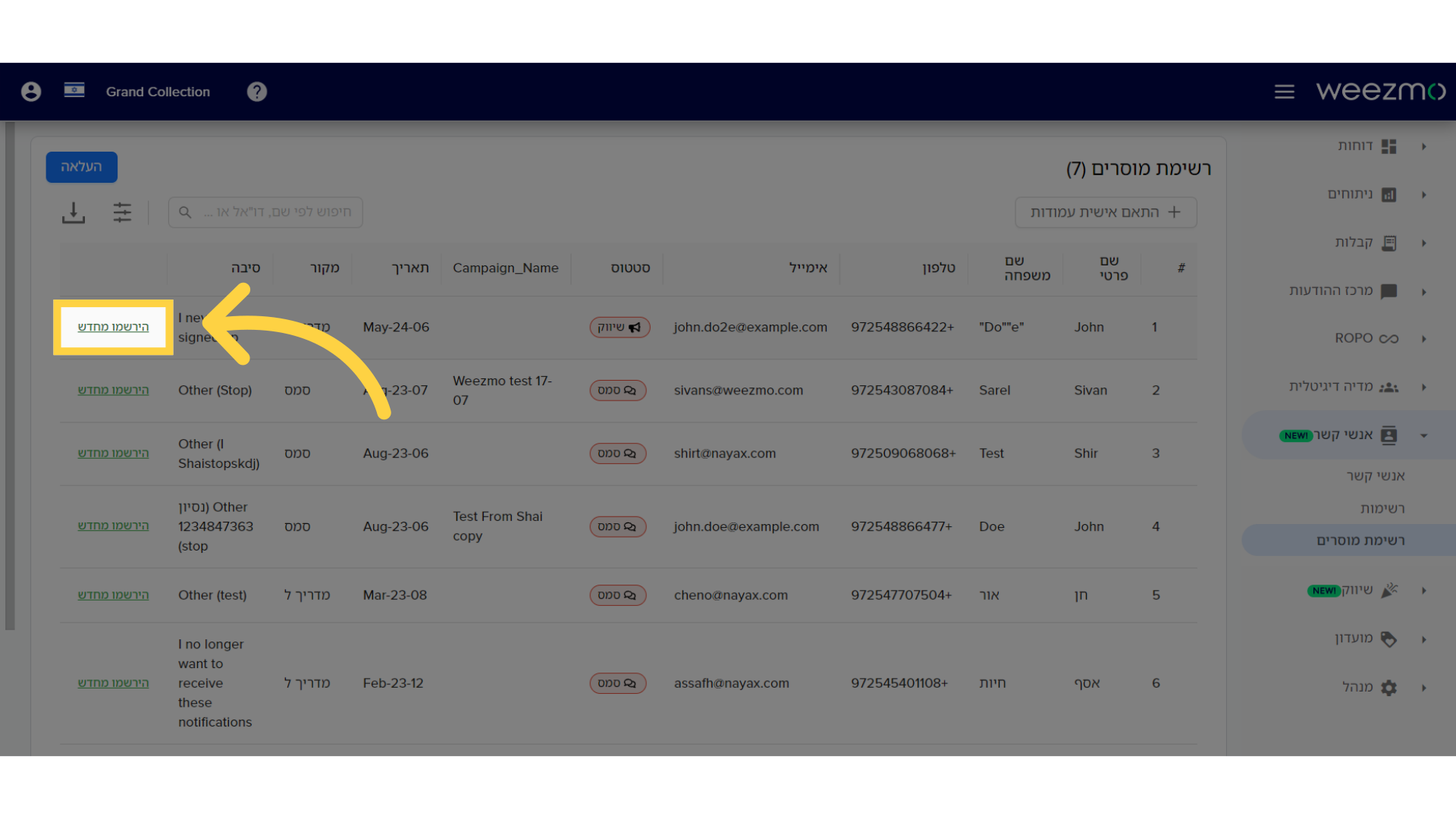1456x819 pixels.
Task: Click the מרכז ההודעות chat icon
Action: (1389, 291)
